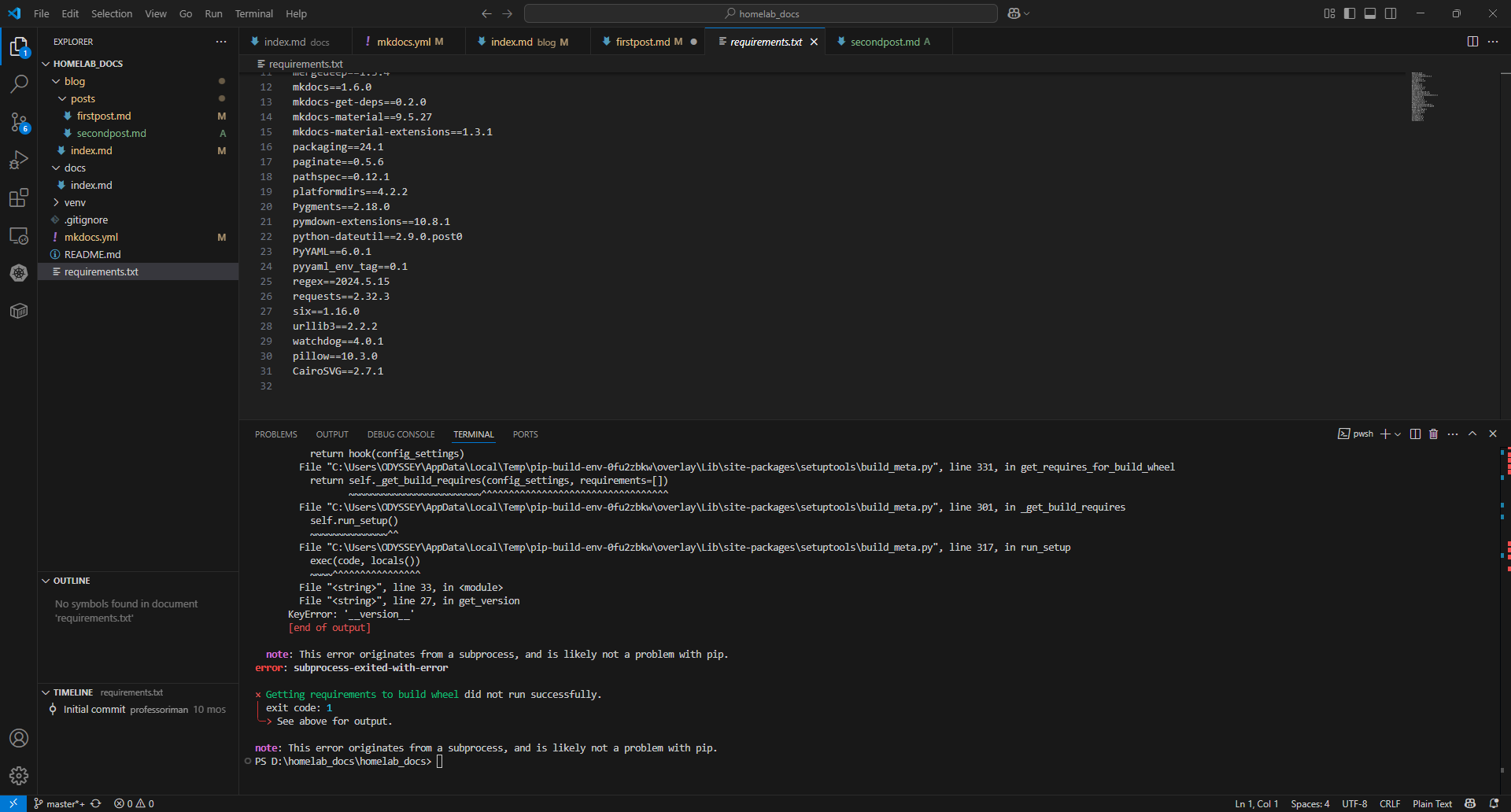Open the Extensions view
Viewport: 1511px width, 812px height.
click(x=19, y=197)
